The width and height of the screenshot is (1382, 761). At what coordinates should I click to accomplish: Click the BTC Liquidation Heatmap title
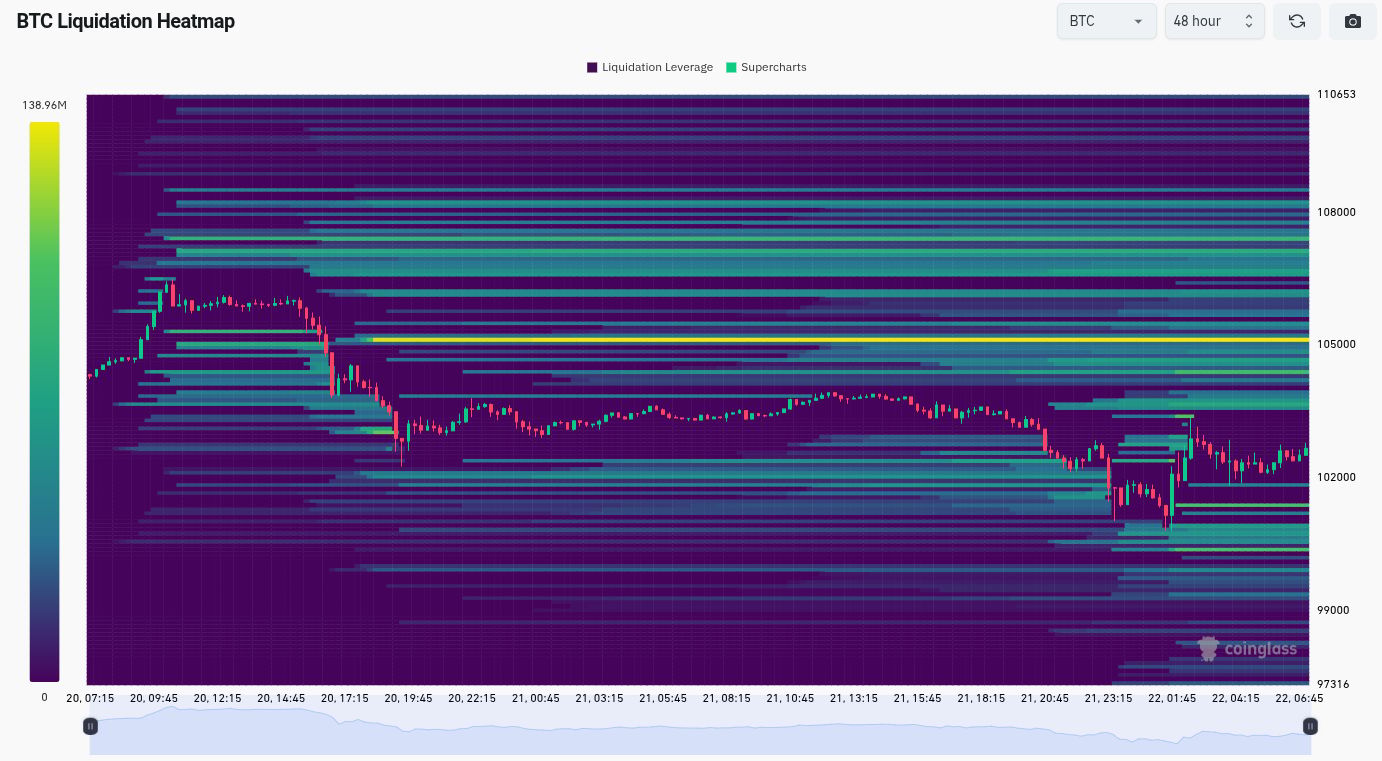pos(126,21)
